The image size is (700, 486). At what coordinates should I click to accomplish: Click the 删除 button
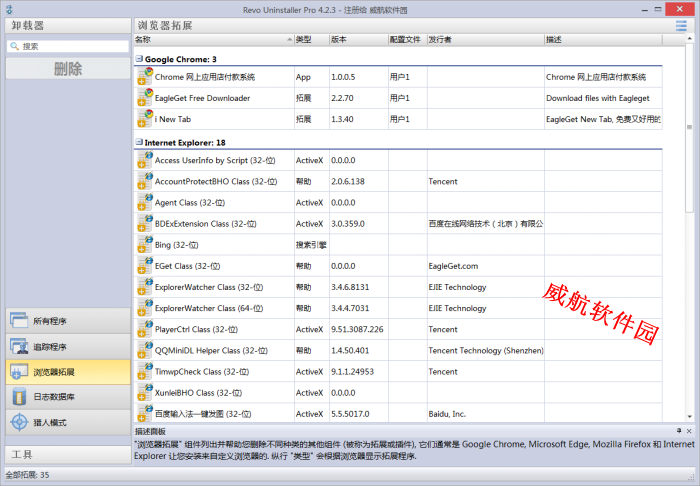(x=68, y=69)
